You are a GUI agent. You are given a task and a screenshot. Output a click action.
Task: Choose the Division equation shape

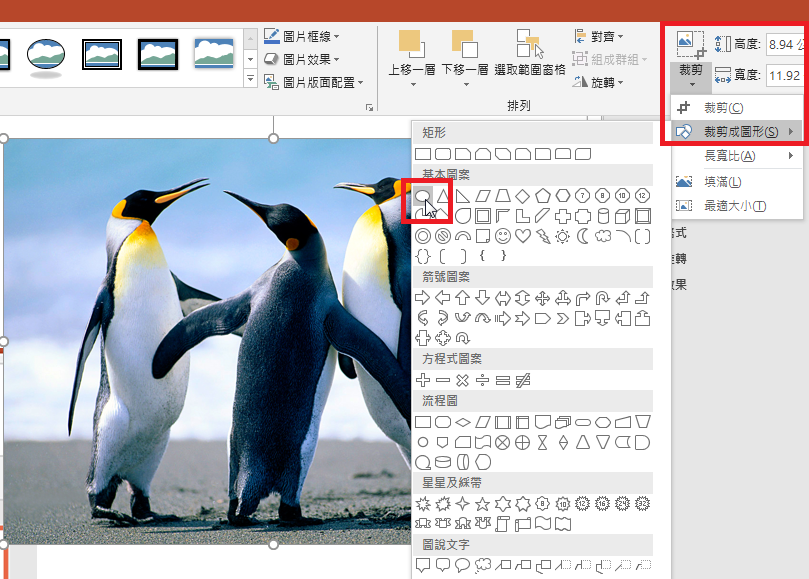coord(483,380)
